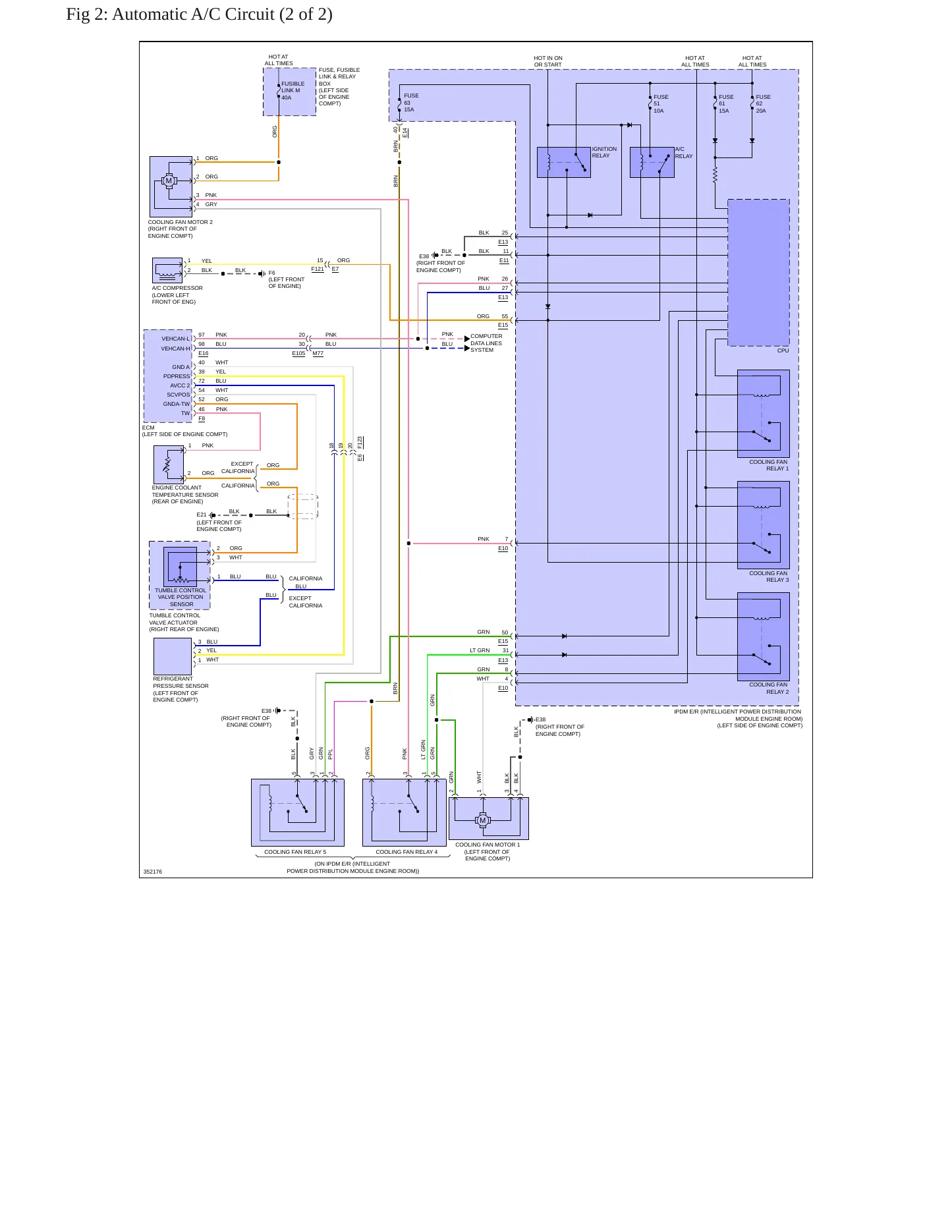Click the "VEHCAN-L" pin label

pyautogui.click(x=175, y=339)
